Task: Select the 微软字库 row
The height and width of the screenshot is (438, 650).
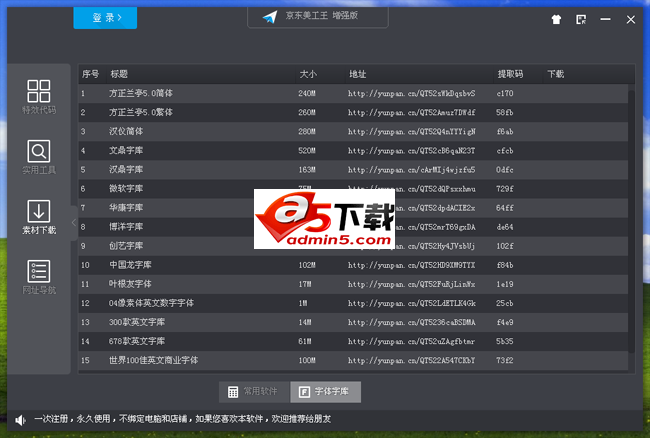Action: pyautogui.click(x=353, y=189)
